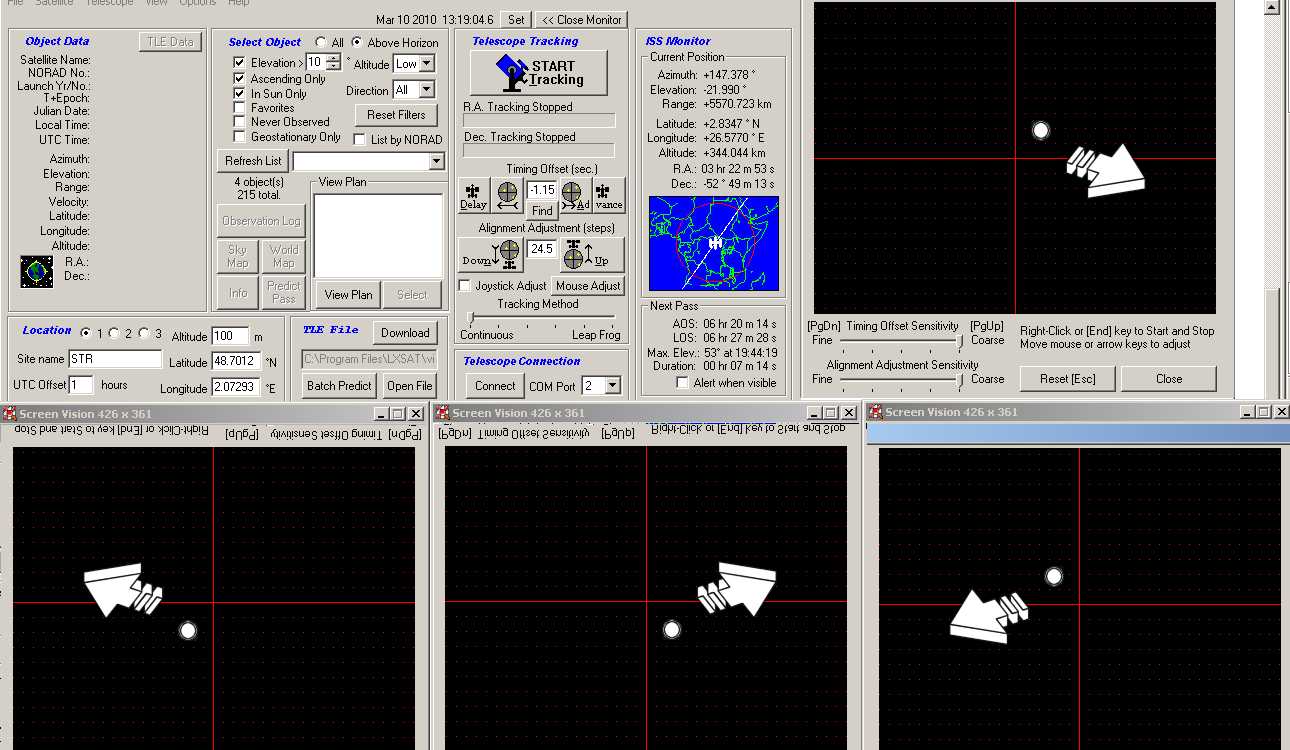Click Batch Predict

339,386
